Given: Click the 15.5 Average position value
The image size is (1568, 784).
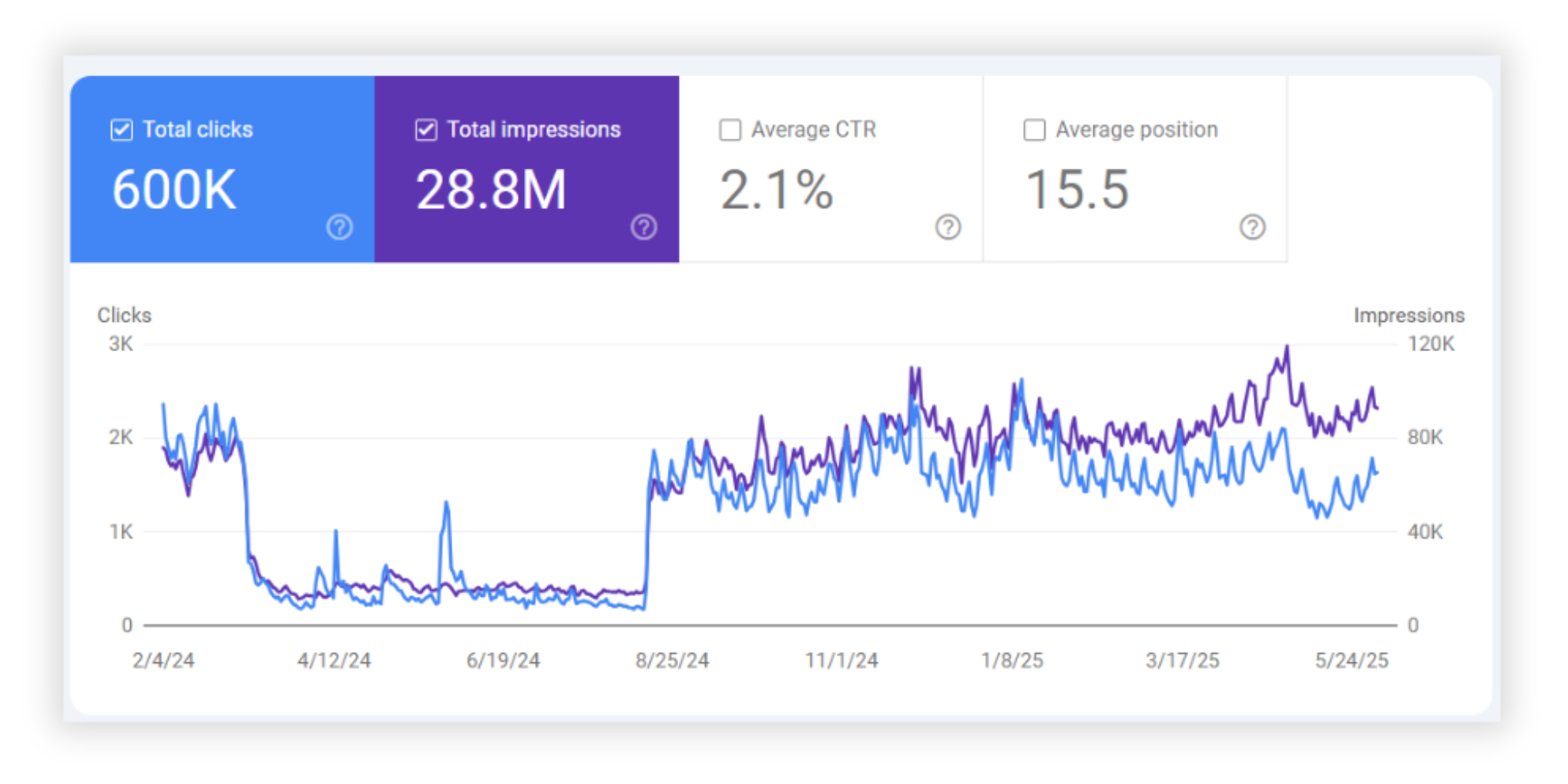Looking at the screenshot, I should coord(1076,190).
